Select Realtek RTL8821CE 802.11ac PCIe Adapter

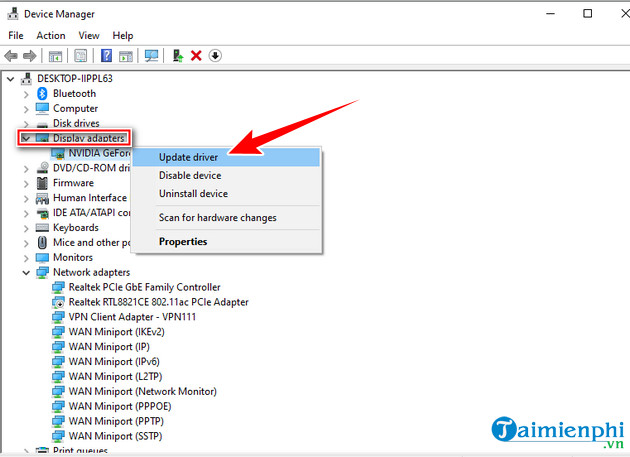click(x=158, y=302)
